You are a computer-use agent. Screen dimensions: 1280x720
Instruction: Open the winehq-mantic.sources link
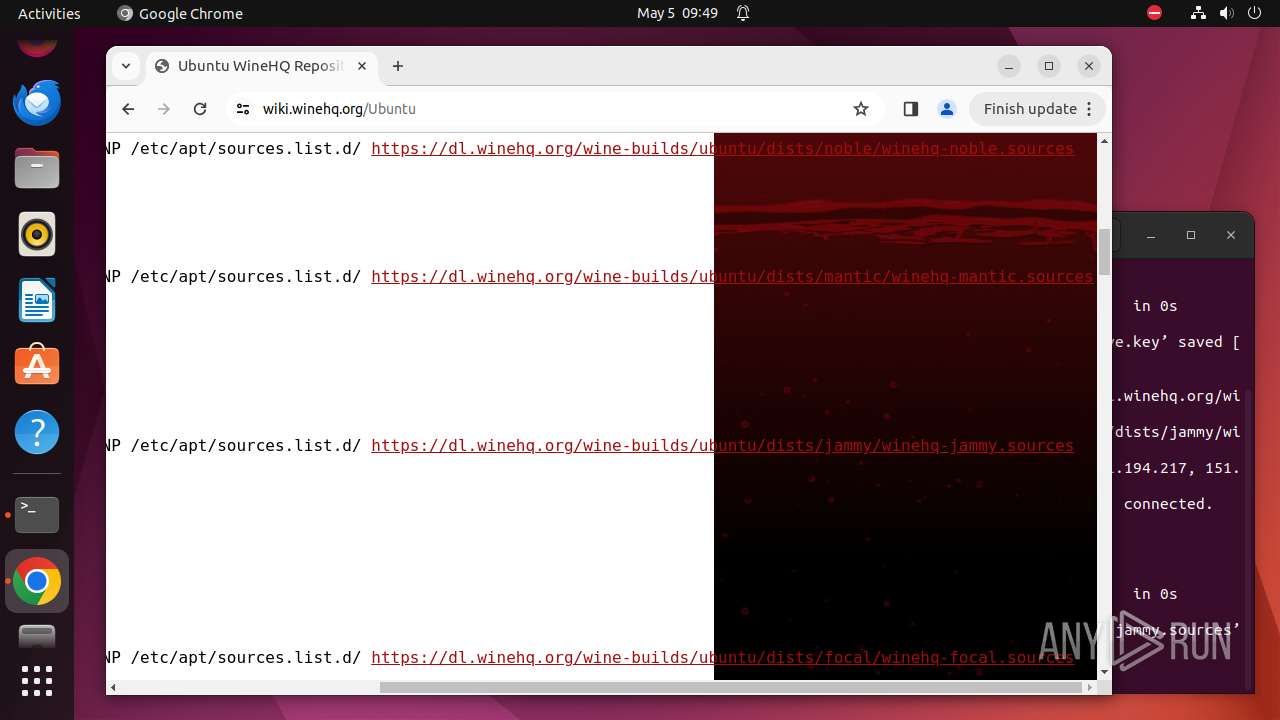732,276
